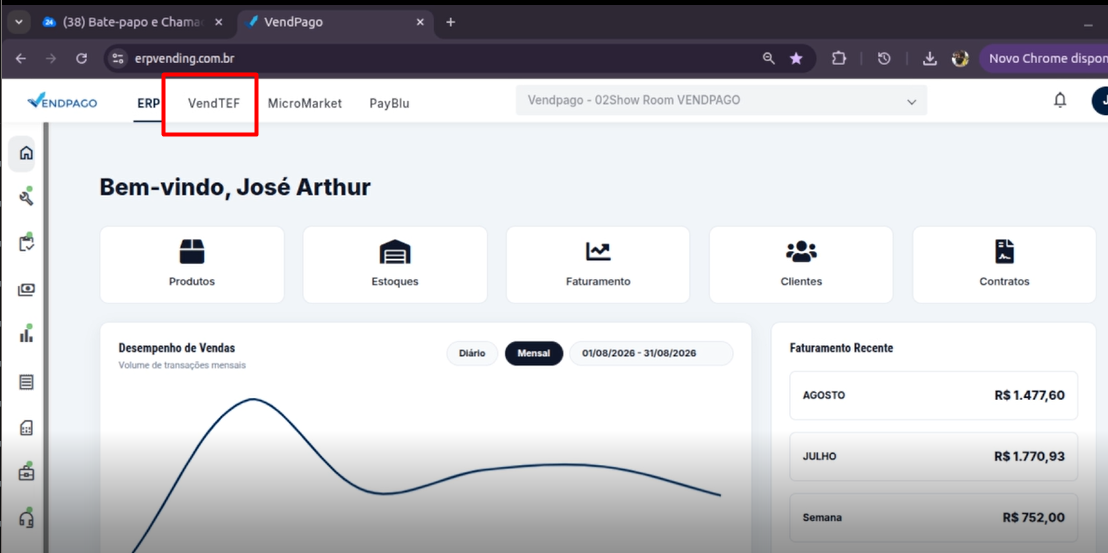1108x553 pixels.
Task: Select the Mensal chart view
Action: [x=534, y=353]
